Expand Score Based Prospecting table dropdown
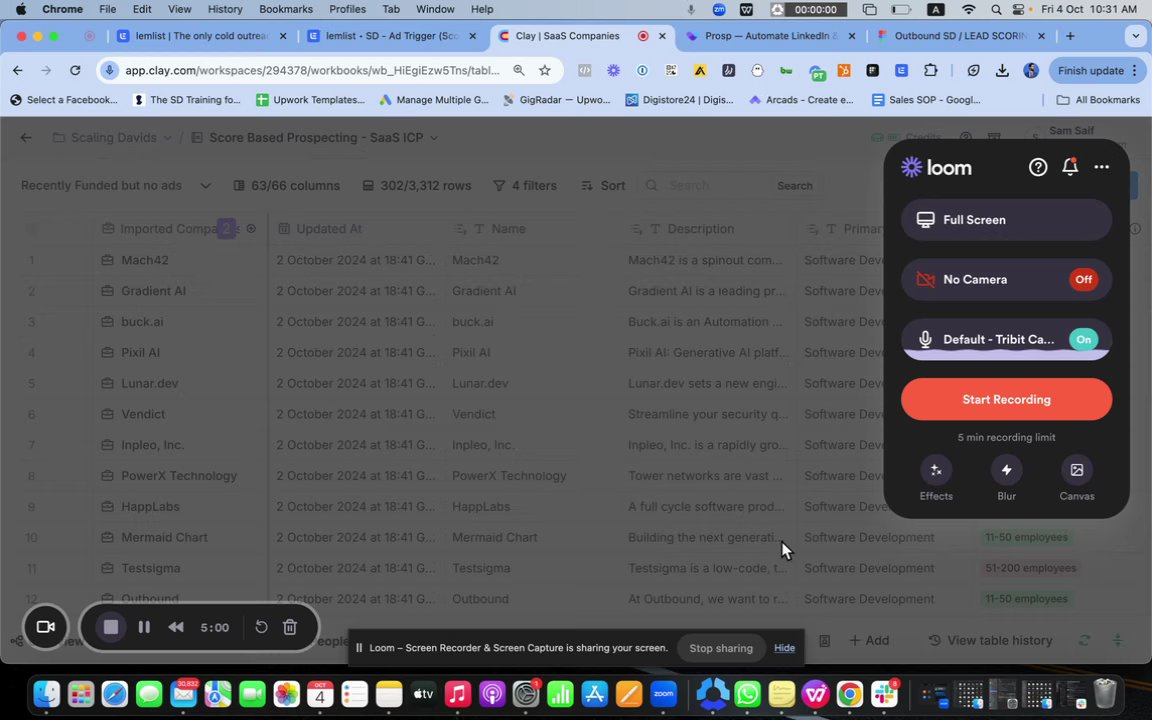This screenshot has width=1152, height=720. (434, 137)
